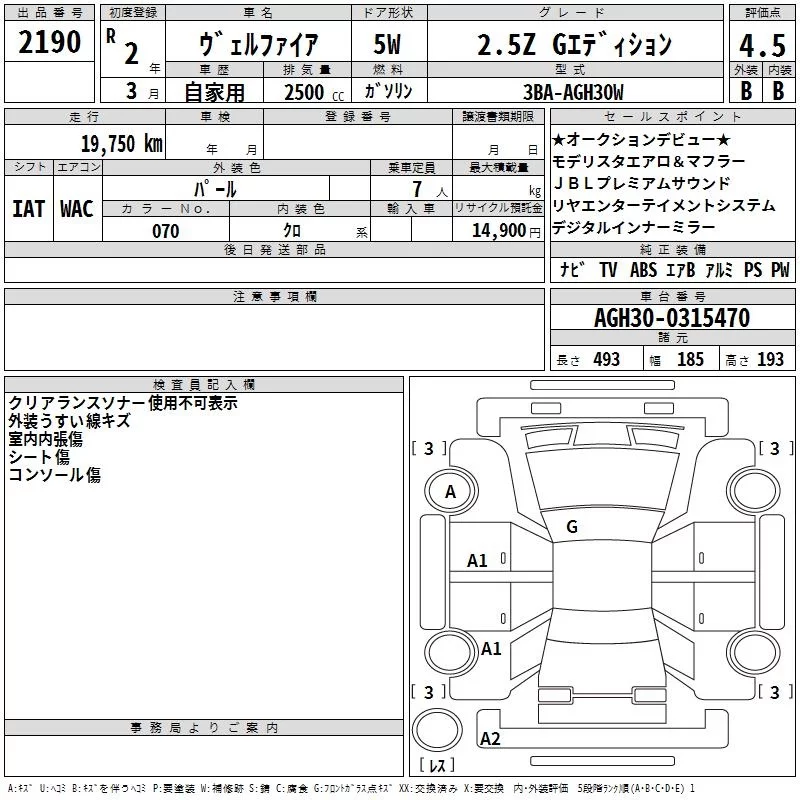
Task: Select the car name ヴェルファイア
Action: coord(259,44)
